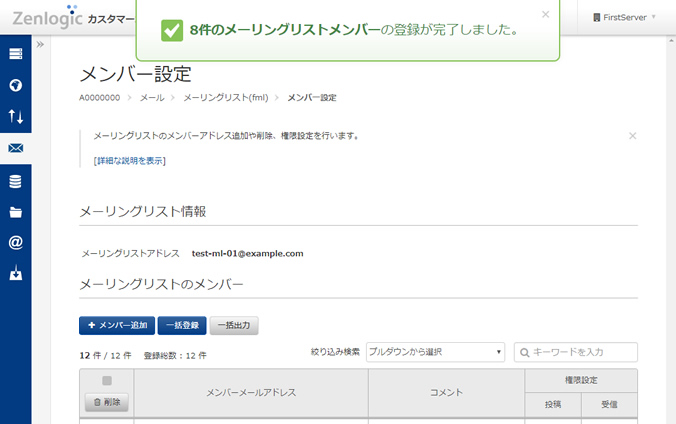Open the database stack sidebar icon
This screenshot has height=424, width=676.
click(15, 181)
